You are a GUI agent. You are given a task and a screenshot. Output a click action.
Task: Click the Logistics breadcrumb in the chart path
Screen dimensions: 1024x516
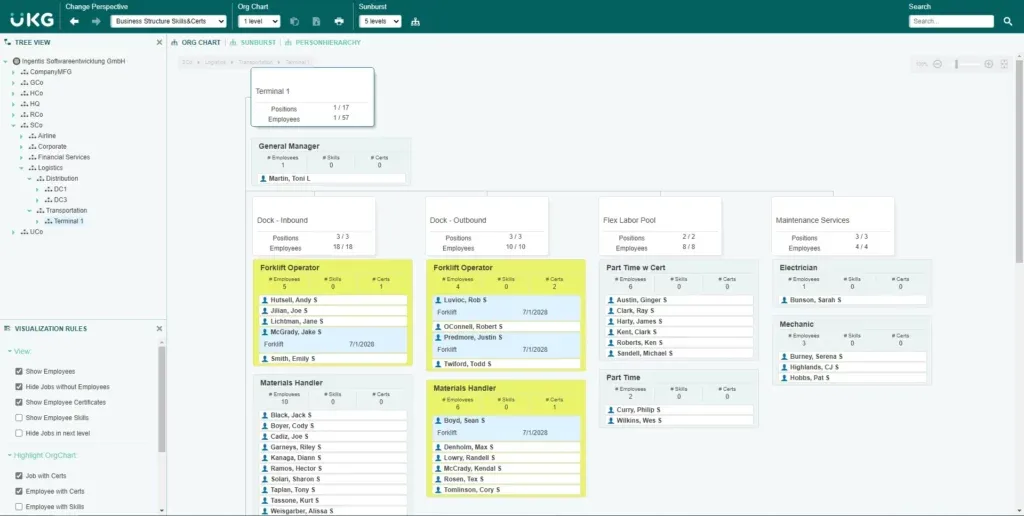(216, 62)
